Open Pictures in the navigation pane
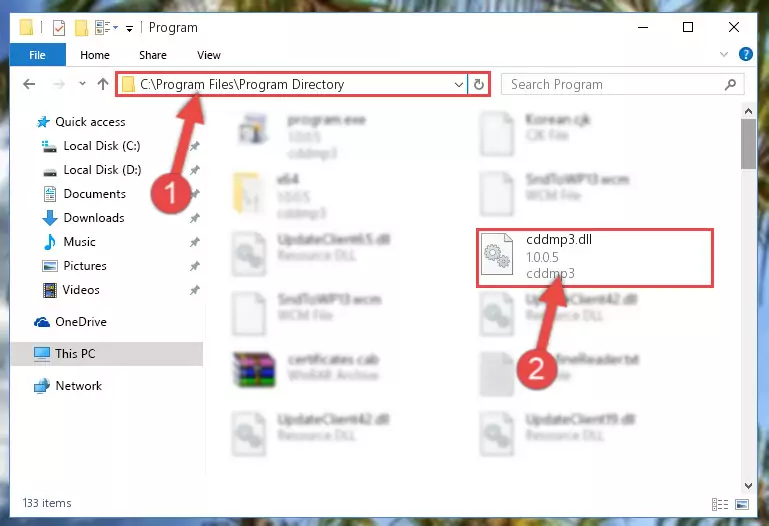The height and width of the screenshot is (526, 769). pos(85,266)
